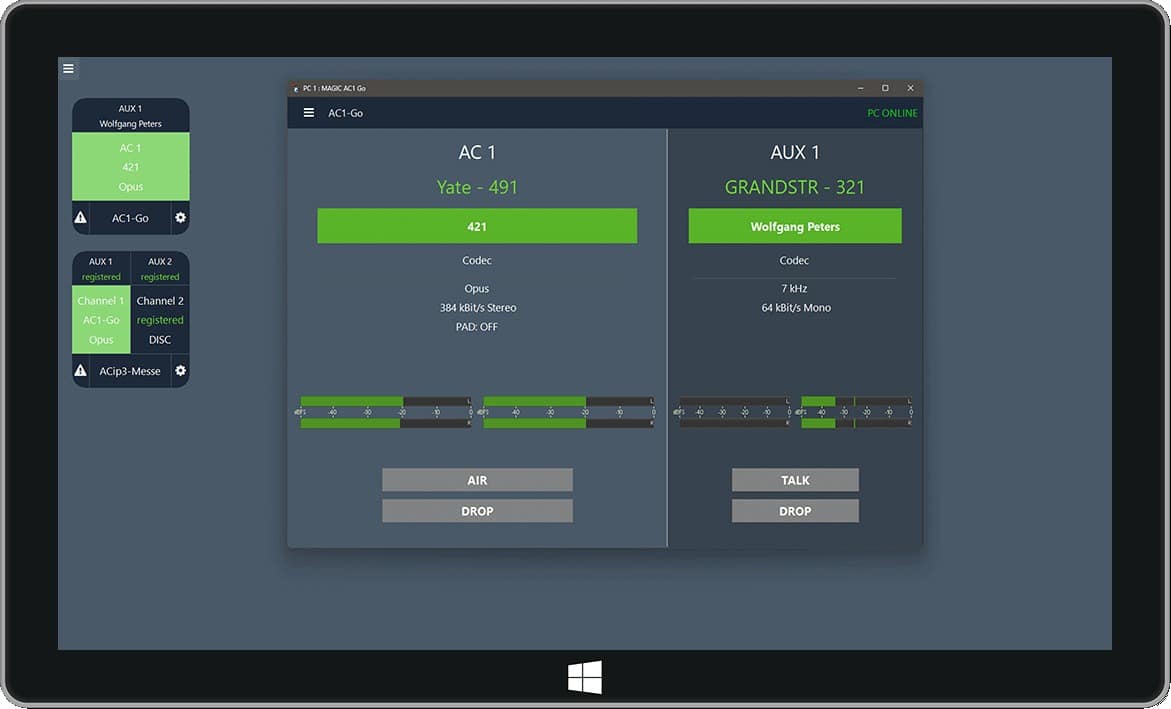Select the Channel 2 DISC tile
This screenshot has height=709, width=1171.
[x=160, y=320]
